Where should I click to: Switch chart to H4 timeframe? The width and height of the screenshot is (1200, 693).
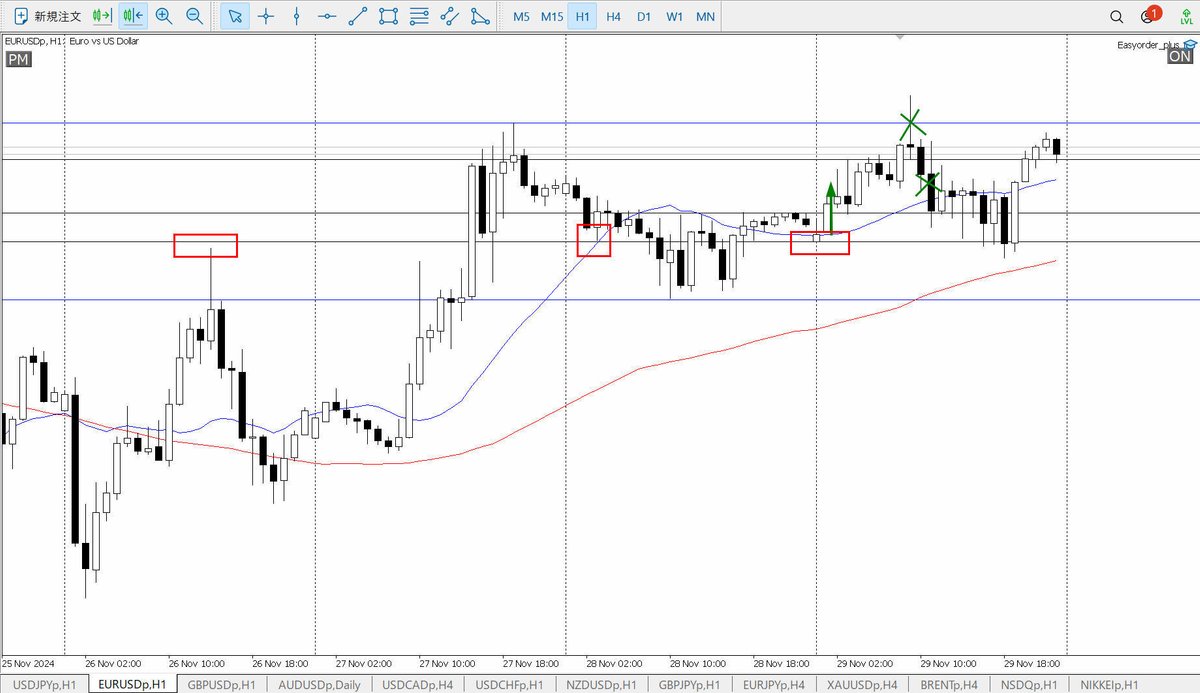click(x=613, y=16)
